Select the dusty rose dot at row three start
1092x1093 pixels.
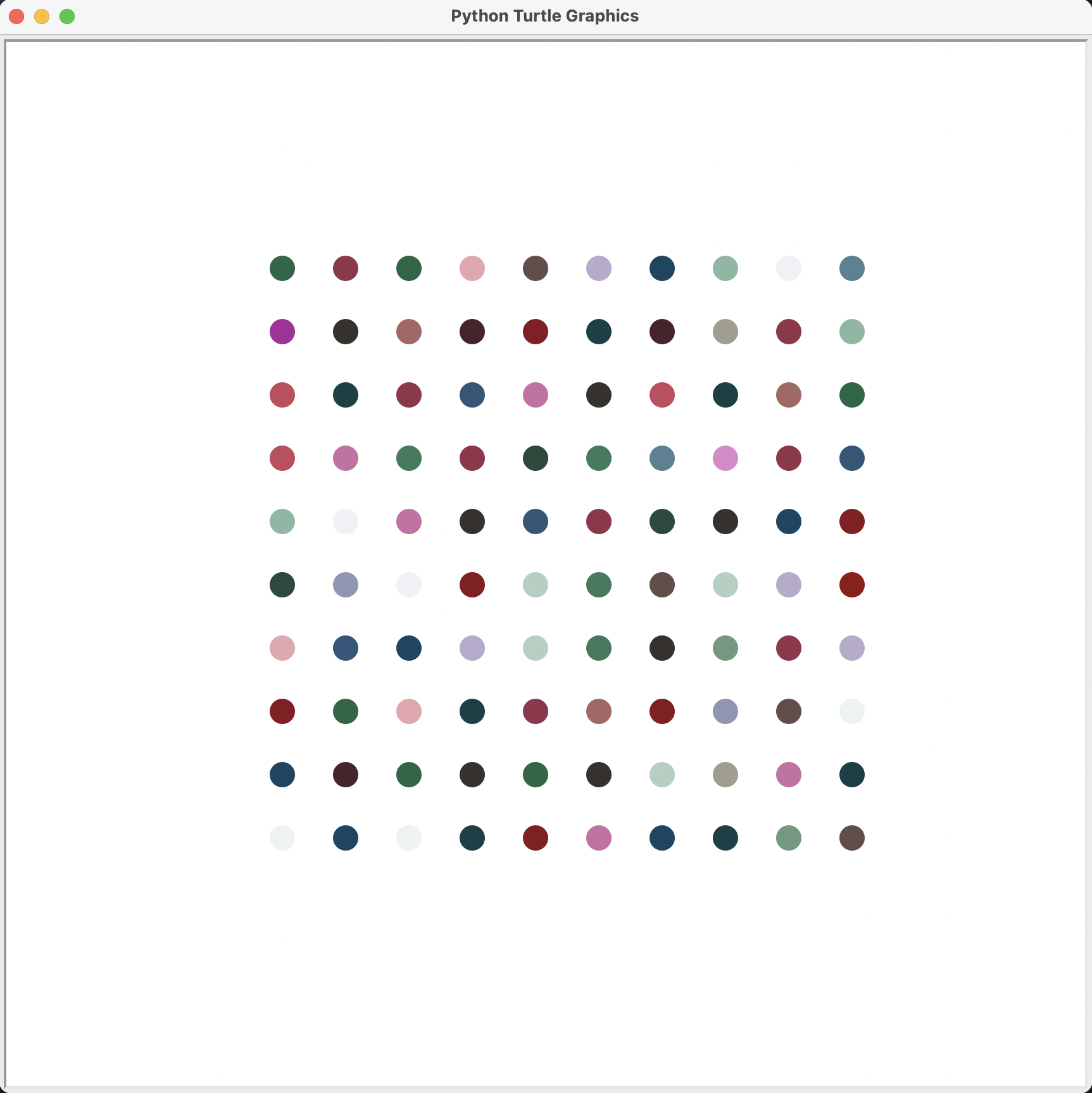pos(282,395)
